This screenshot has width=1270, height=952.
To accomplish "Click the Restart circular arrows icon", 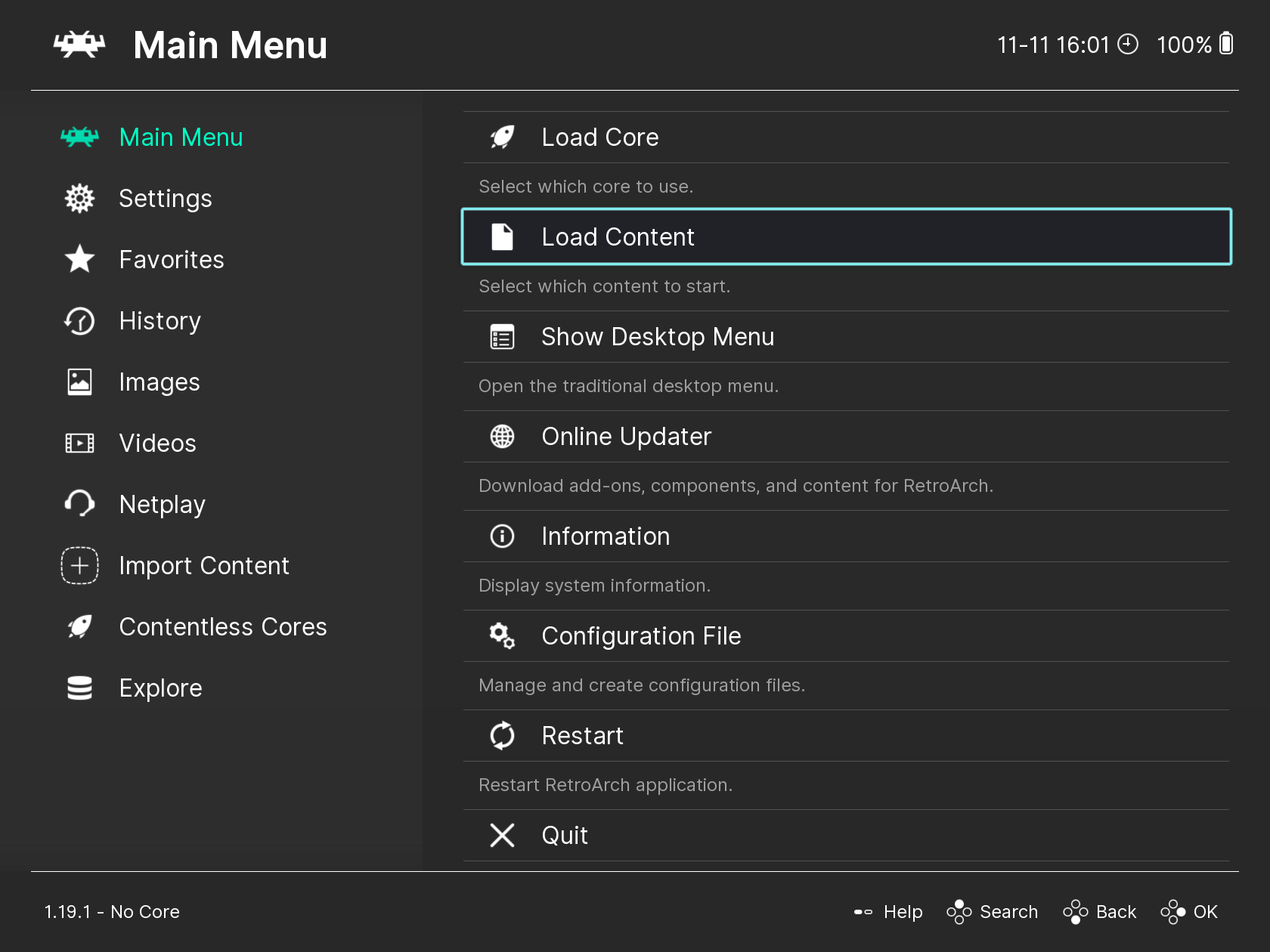I will coord(502,735).
